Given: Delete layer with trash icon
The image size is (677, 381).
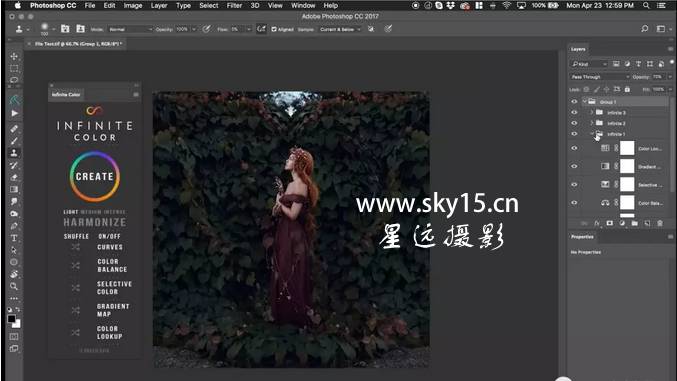Looking at the screenshot, I should [x=660, y=223].
